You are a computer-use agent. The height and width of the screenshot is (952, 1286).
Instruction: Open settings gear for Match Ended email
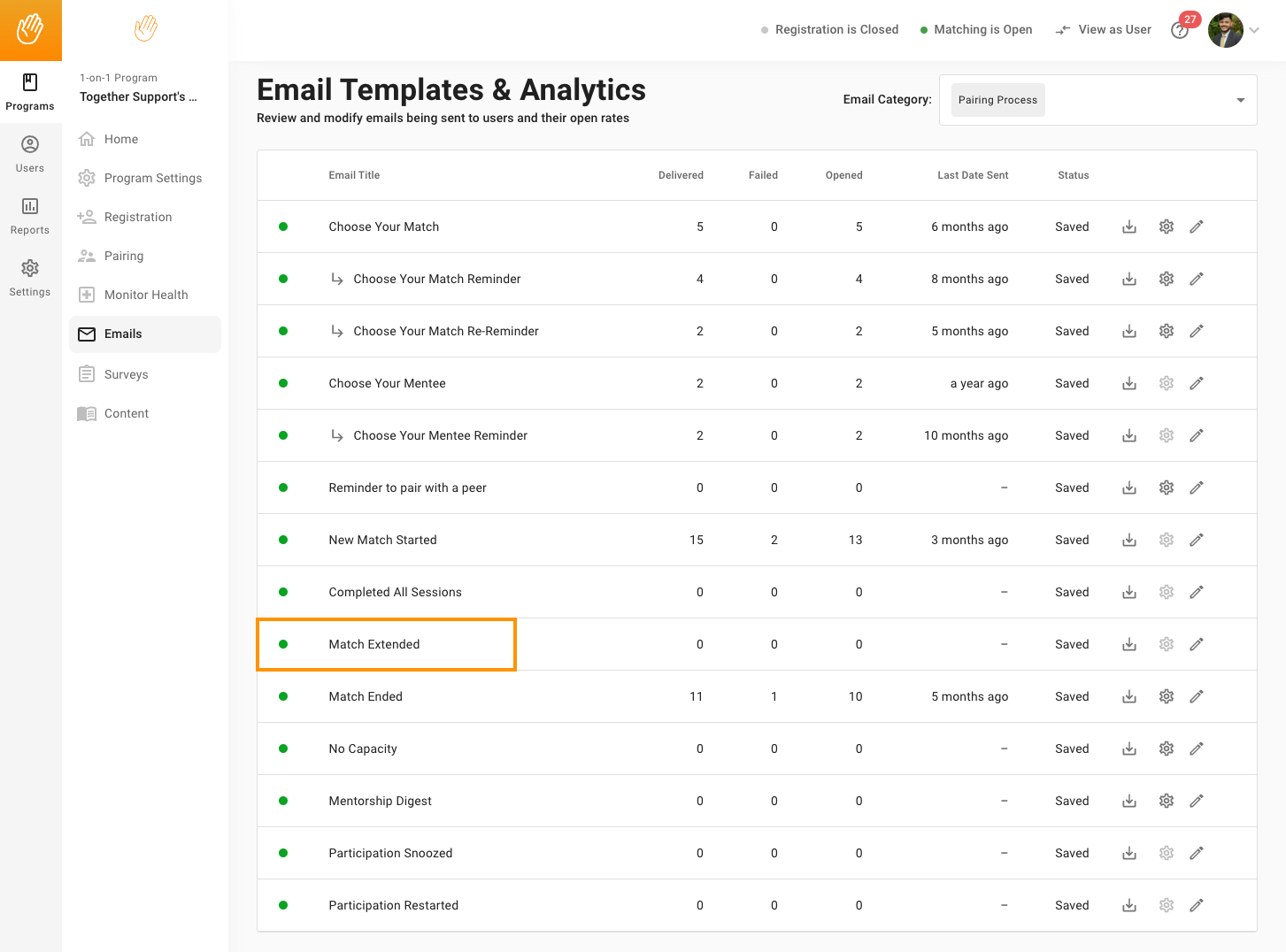click(x=1166, y=696)
